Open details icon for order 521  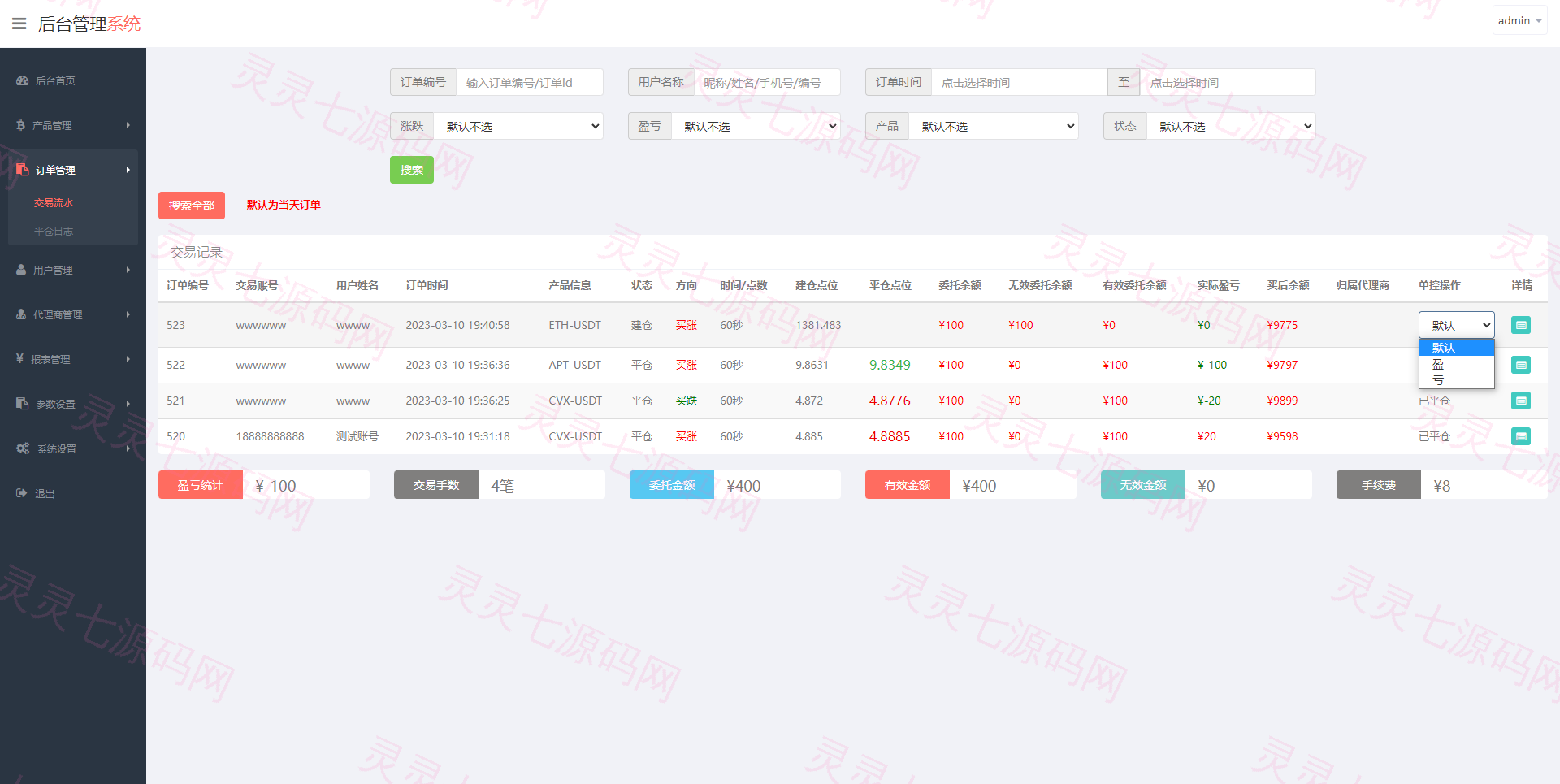coord(1521,401)
